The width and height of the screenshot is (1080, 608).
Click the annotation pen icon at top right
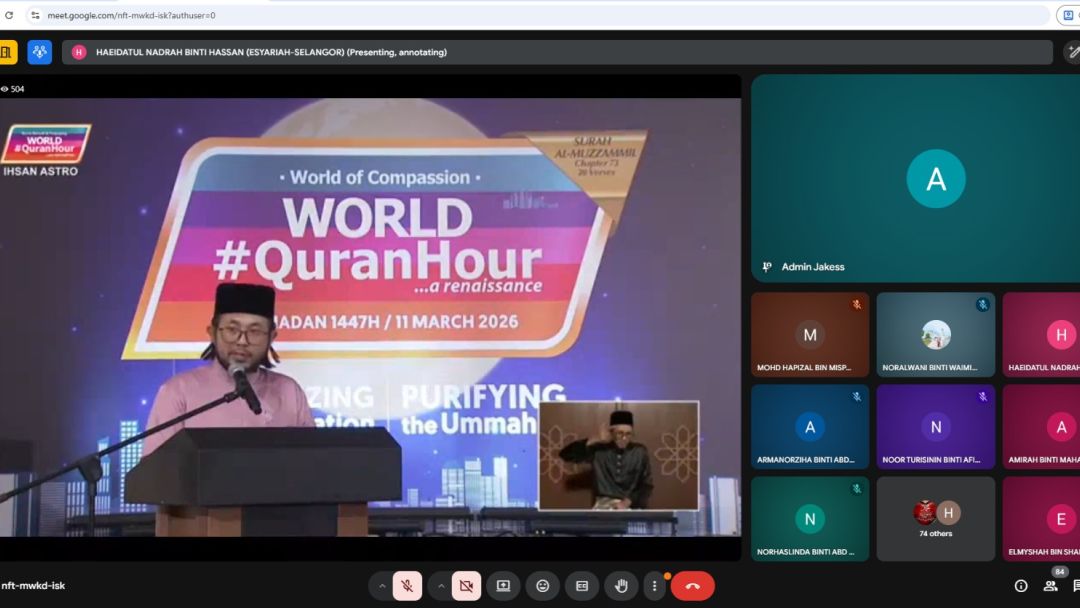1074,52
